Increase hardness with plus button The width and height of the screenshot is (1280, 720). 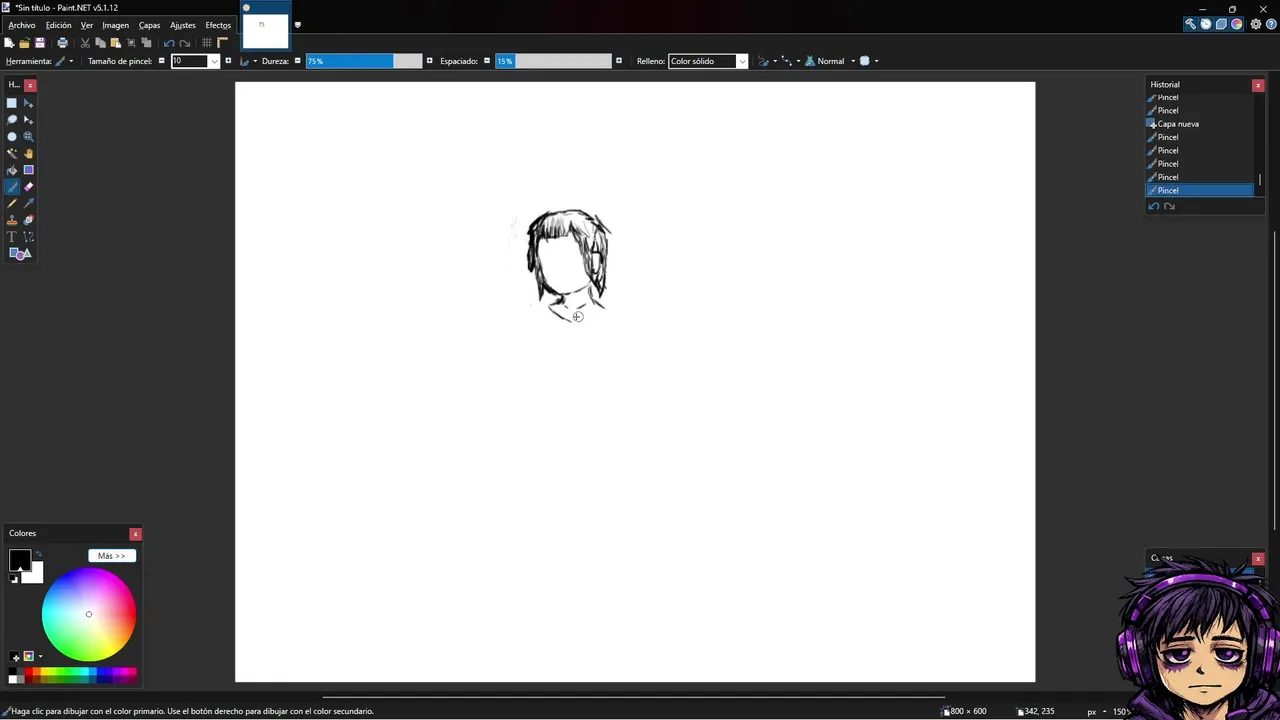(x=430, y=61)
